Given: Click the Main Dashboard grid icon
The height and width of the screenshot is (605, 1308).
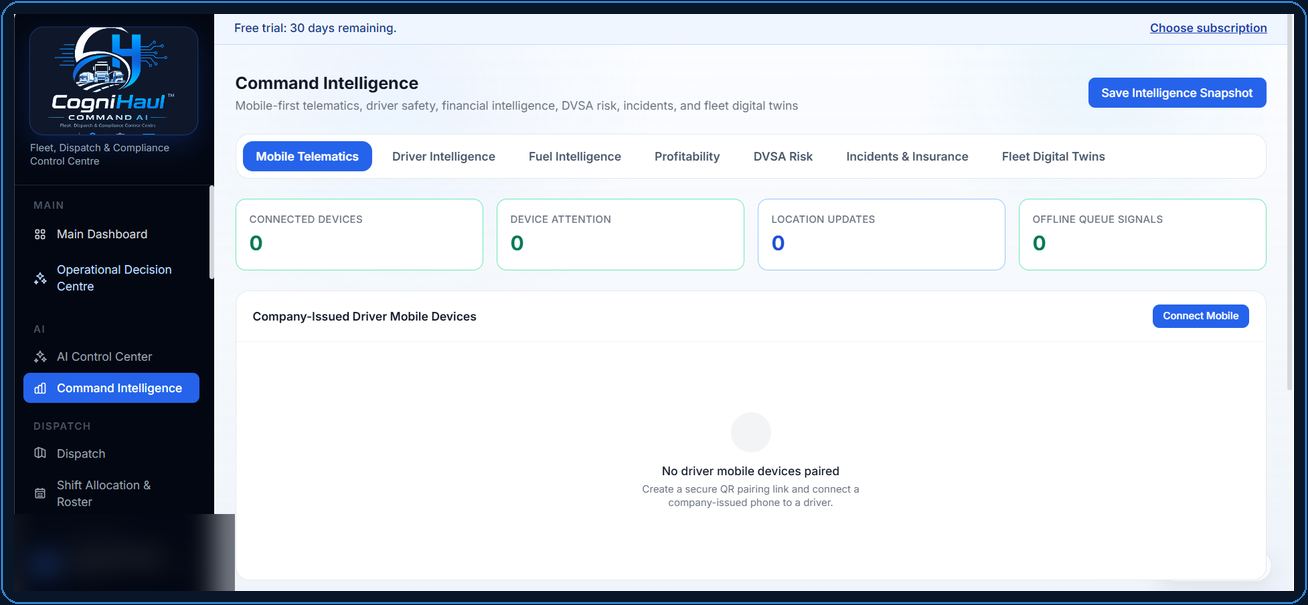Looking at the screenshot, I should pos(40,234).
